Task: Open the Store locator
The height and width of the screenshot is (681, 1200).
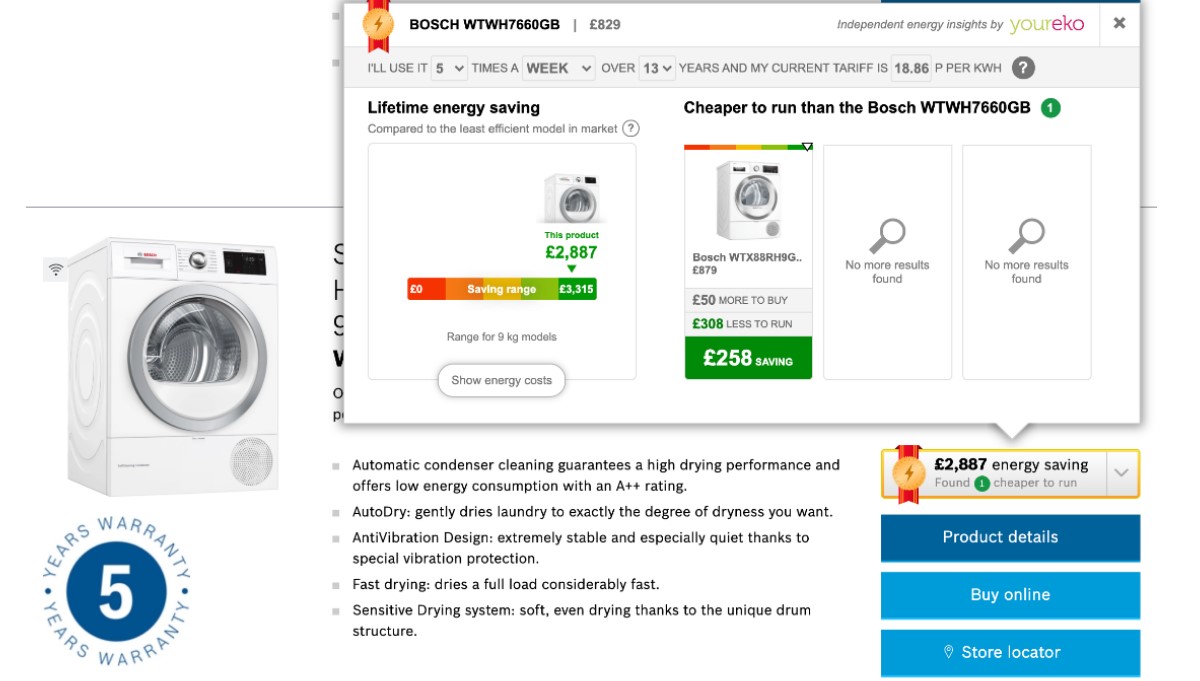Action: coord(1010,652)
